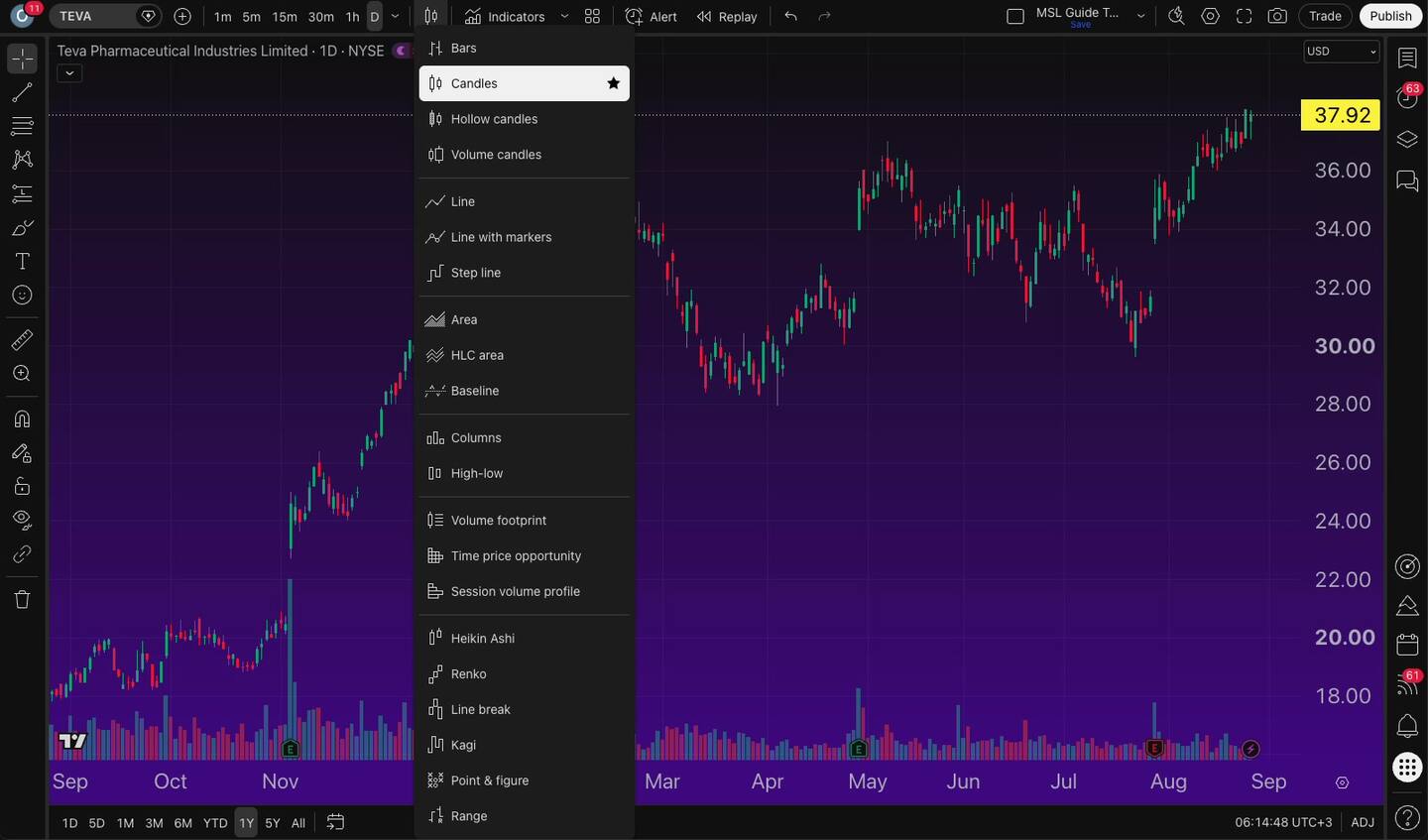Viewport: 1428px width, 840px height.
Task: Add symbol to compare with plus icon
Action: pos(182,16)
